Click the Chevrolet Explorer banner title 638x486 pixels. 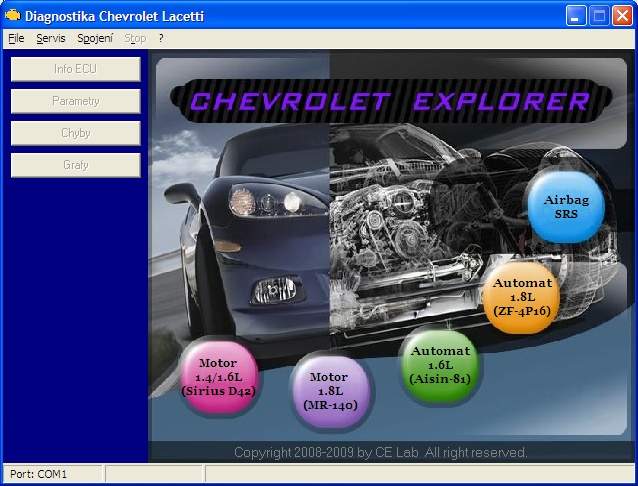(x=391, y=101)
